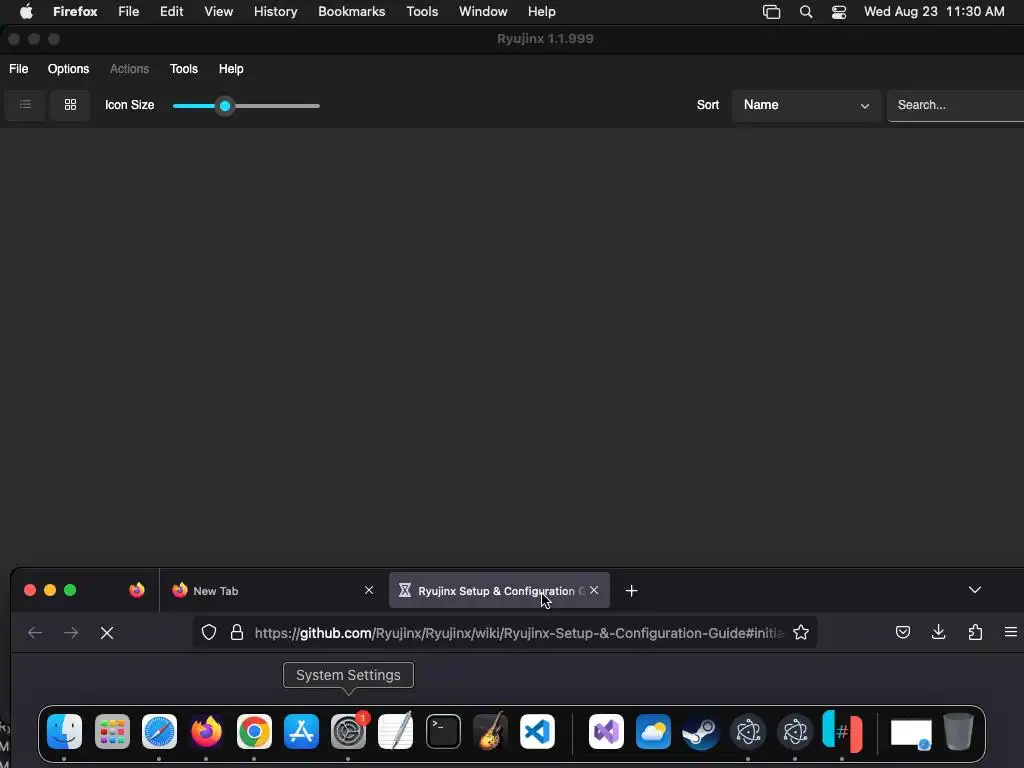Open Firefox downloads panel
Screen dimensions: 1024x768
pyautogui.click(x=938, y=632)
